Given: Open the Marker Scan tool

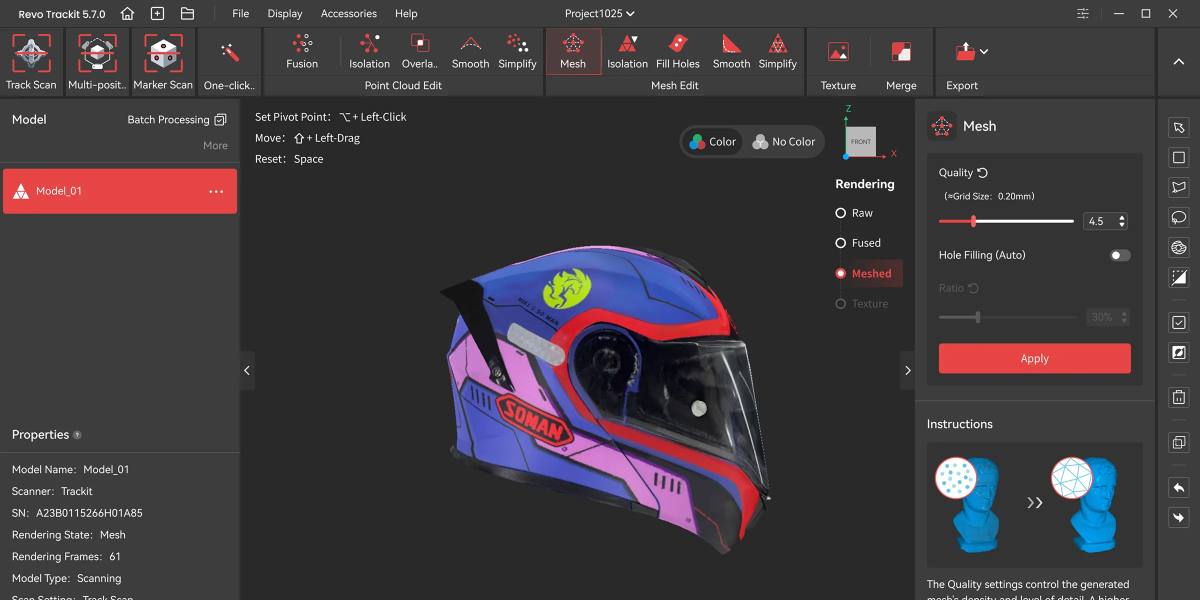Looking at the screenshot, I should click(x=162, y=57).
